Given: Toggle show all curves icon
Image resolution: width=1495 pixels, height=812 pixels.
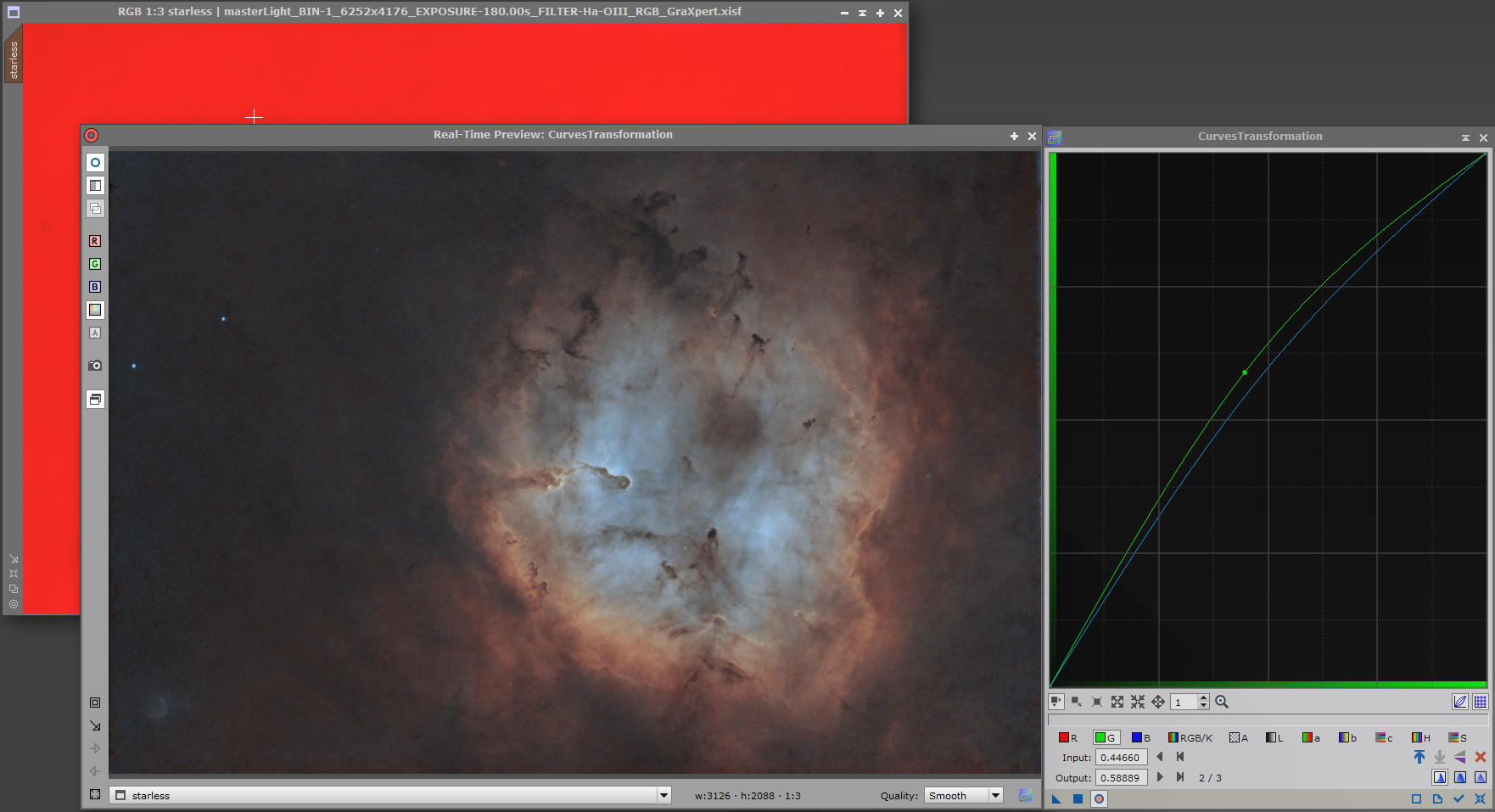Looking at the screenshot, I should (1460, 702).
